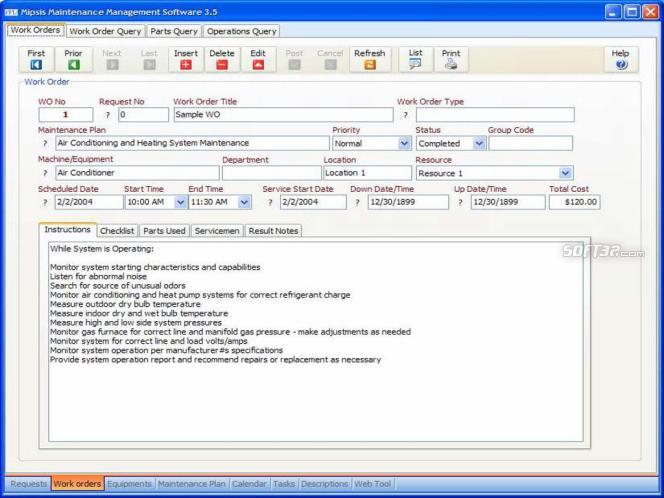Open the Start Time dropdown
Viewport: 664px width, 498px height.
pos(180,202)
